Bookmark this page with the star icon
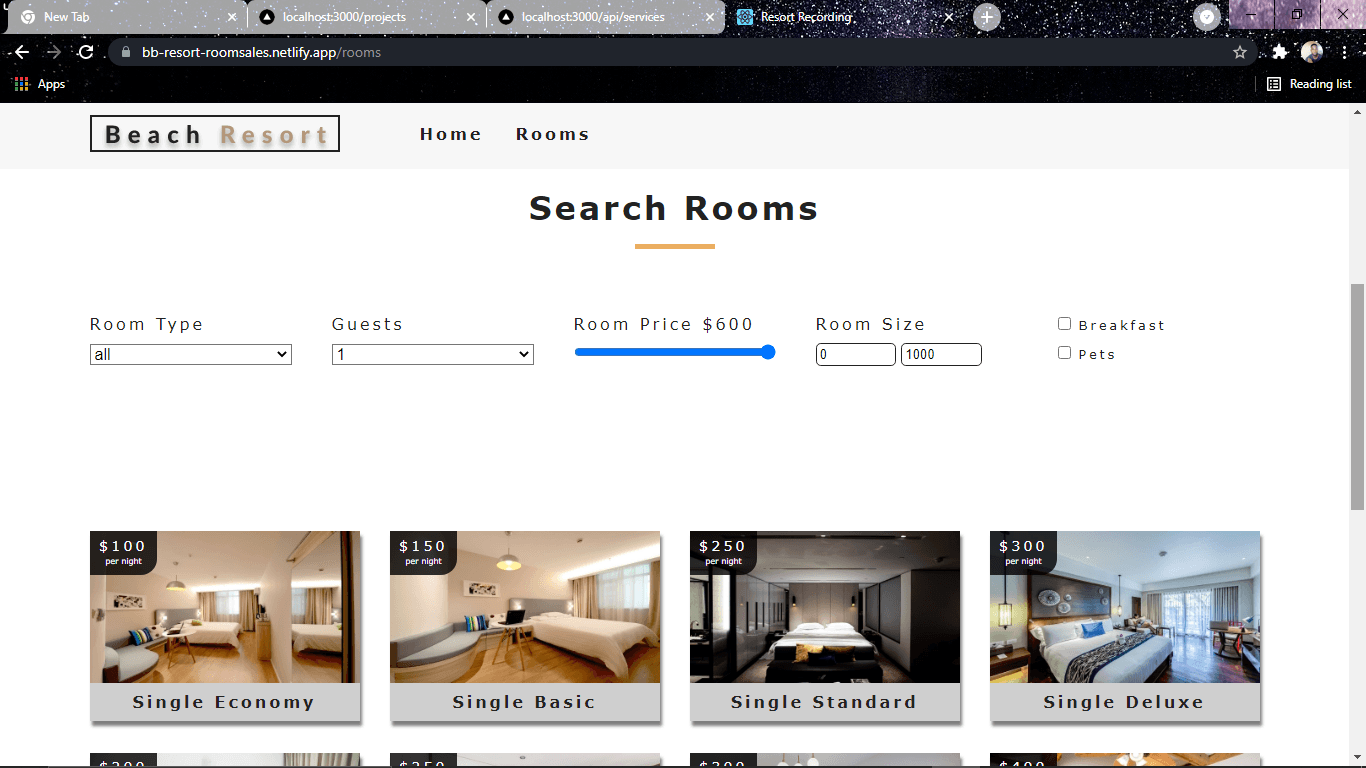1366x768 pixels. tap(1239, 52)
